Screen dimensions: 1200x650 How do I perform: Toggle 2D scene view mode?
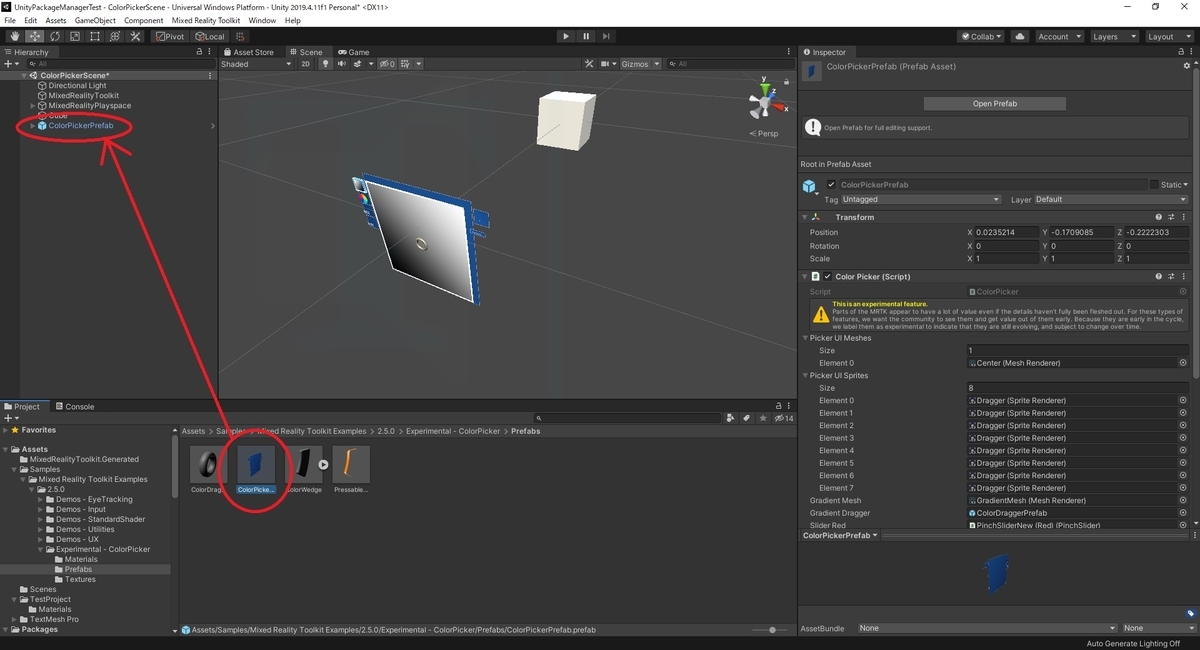coord(306,64)
